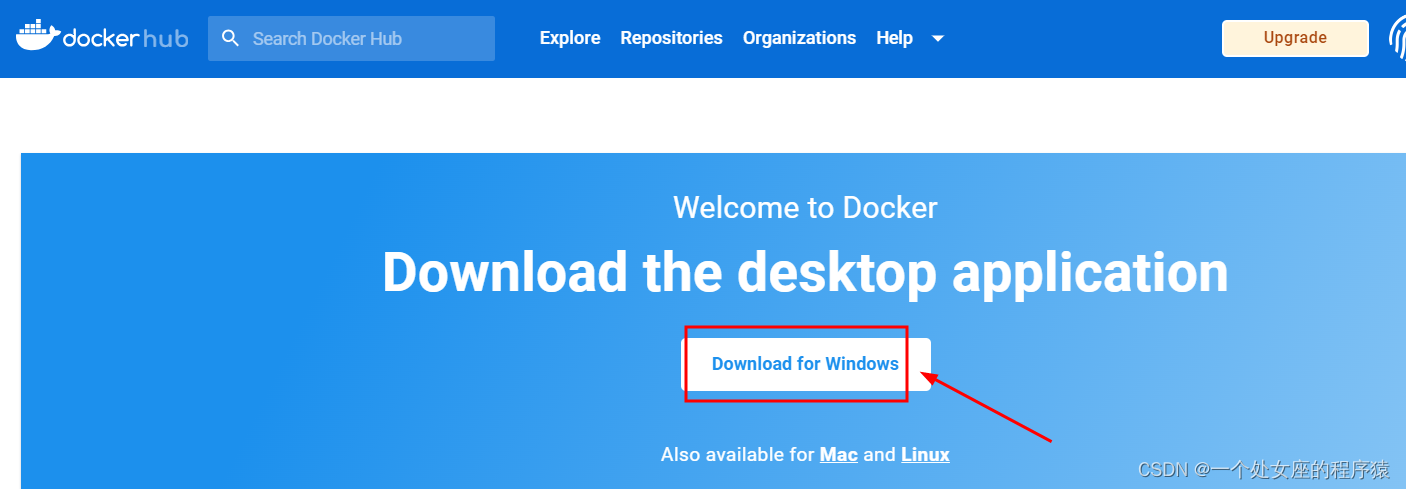This screenshot has height=489, width=1406.
Task: Expand the Help dropdown arrow
Action: coord(937,39)
